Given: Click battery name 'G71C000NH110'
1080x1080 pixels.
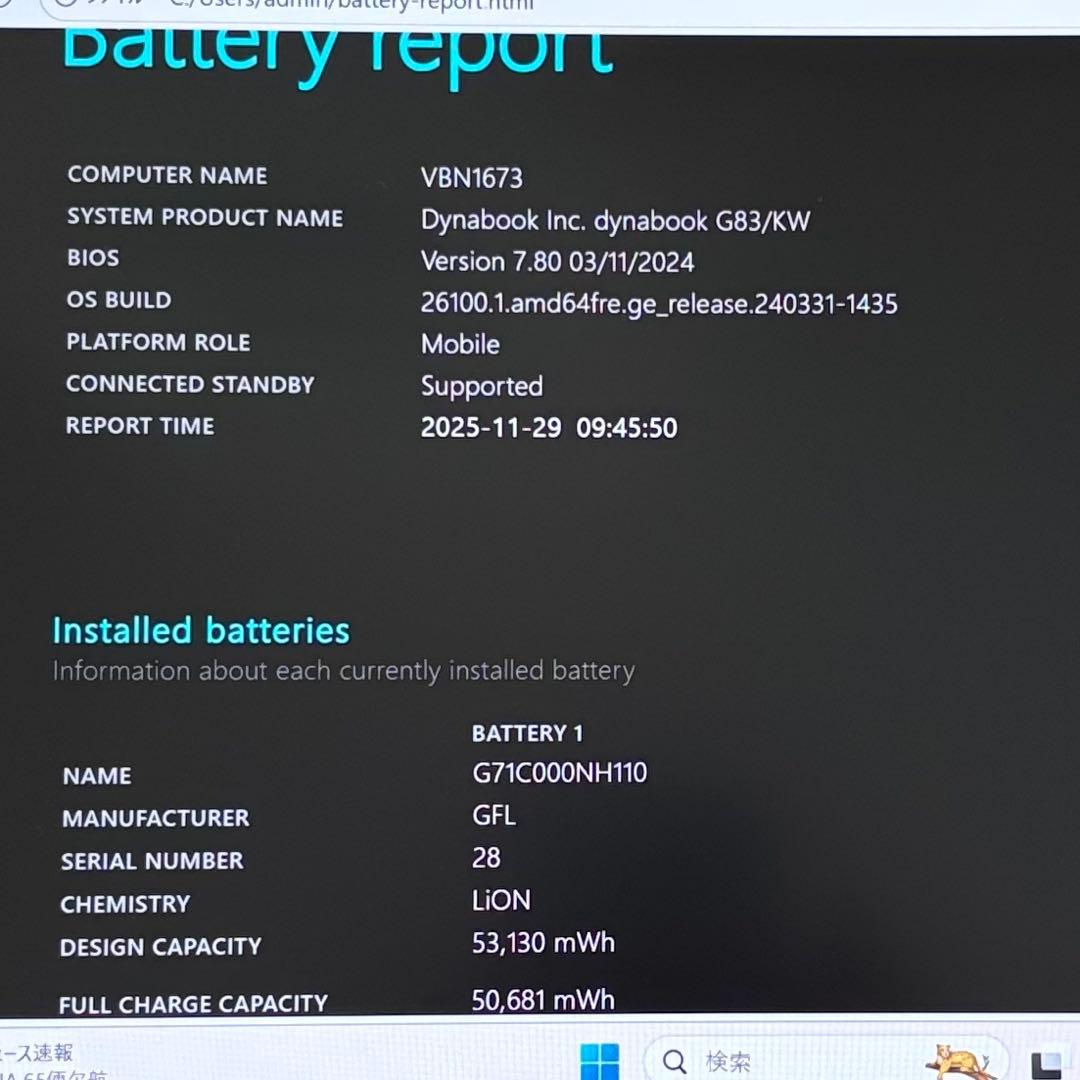Looking at the screenshot, I should (x=559, y=773).
